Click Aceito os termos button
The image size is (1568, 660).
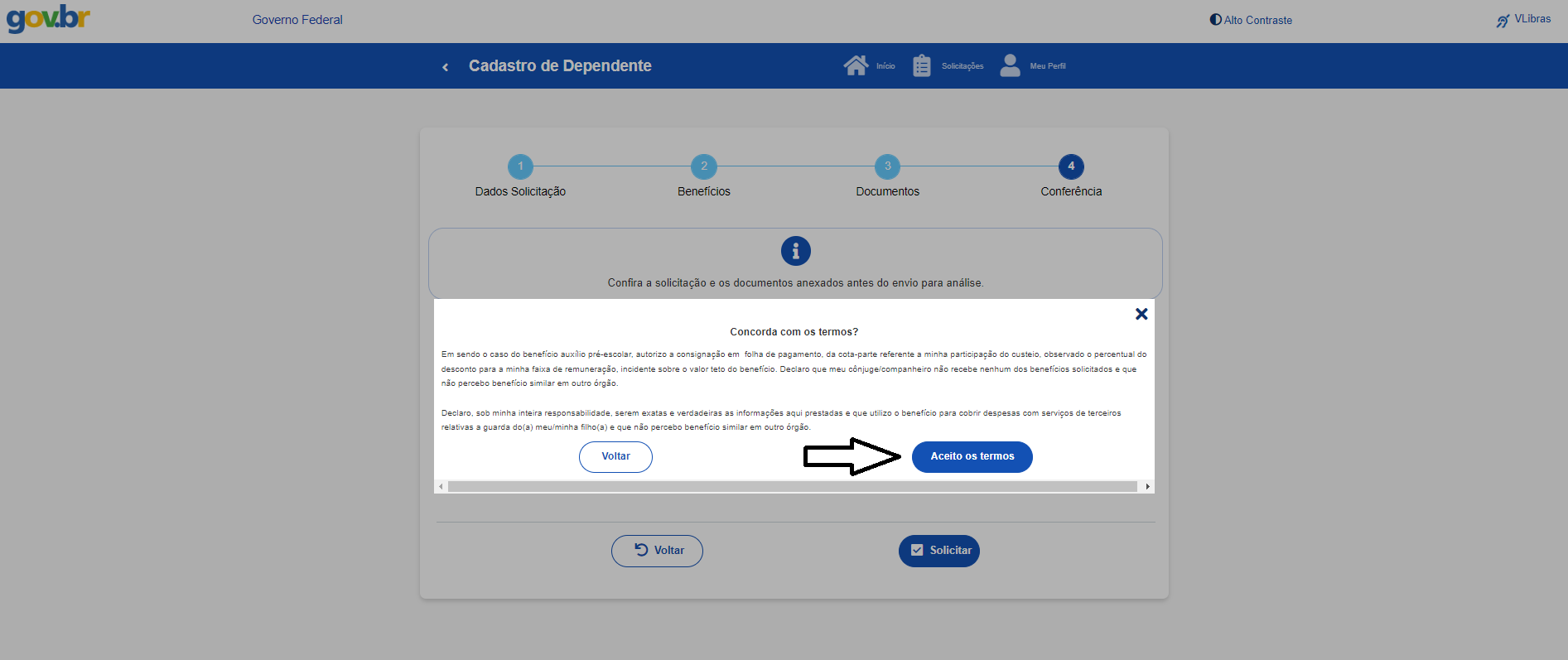972,457
